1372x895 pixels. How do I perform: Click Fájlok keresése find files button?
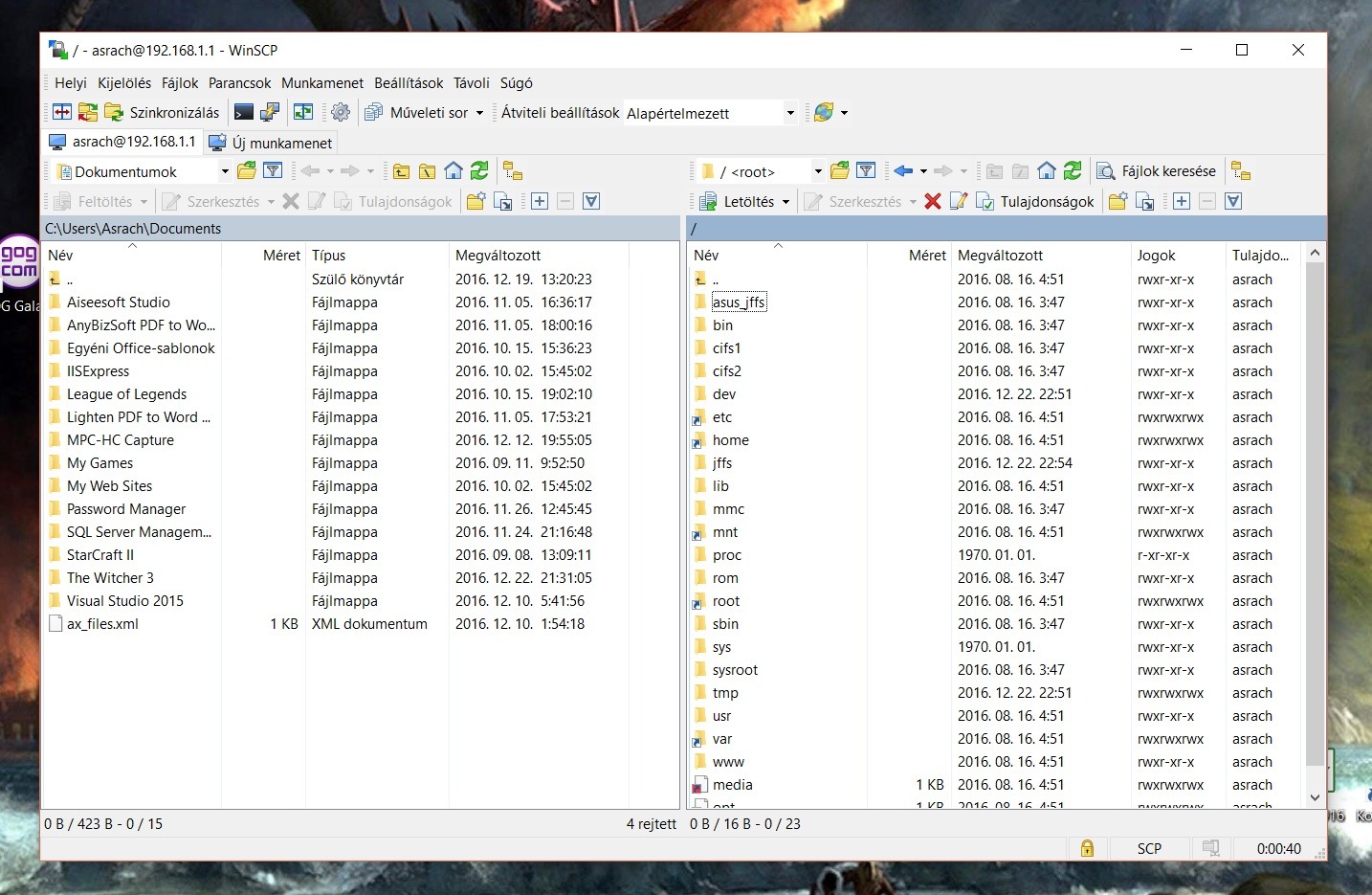point(1156,171)
